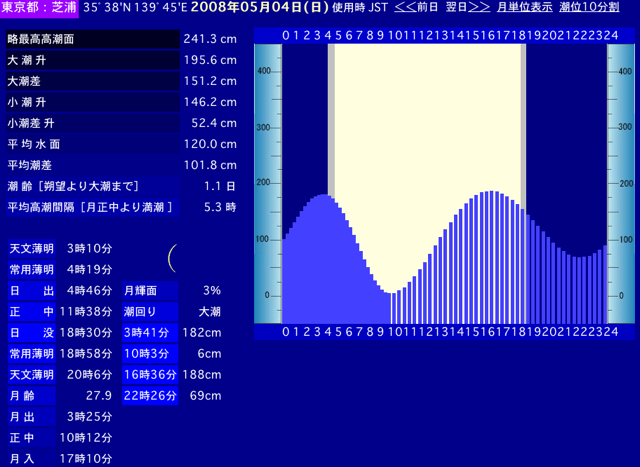
Task: Select the 195.6 cm value
Action: [x=210, y=60]
